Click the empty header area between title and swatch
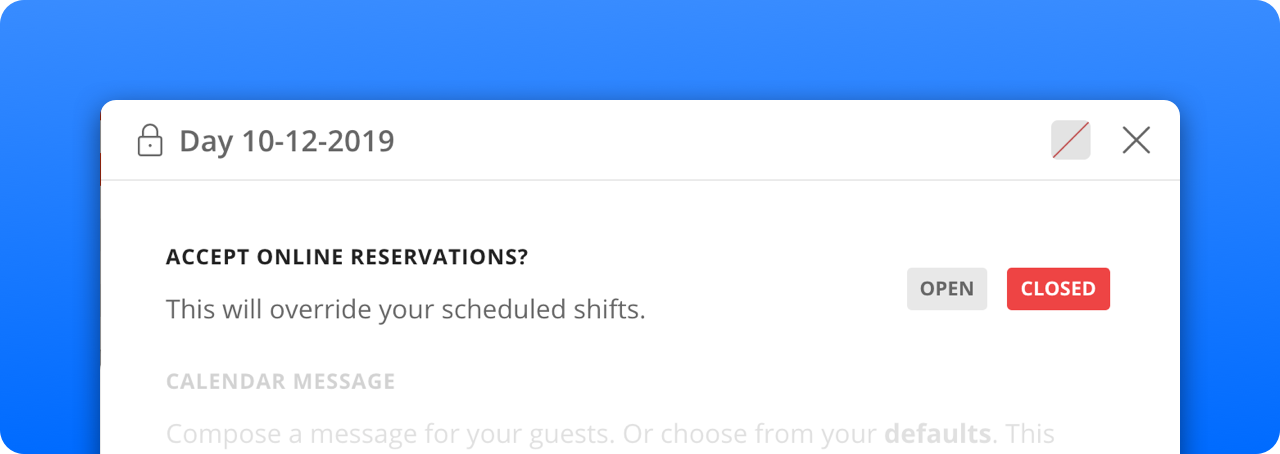This screenshot has height=454, width=1280. tap(720, 141)
